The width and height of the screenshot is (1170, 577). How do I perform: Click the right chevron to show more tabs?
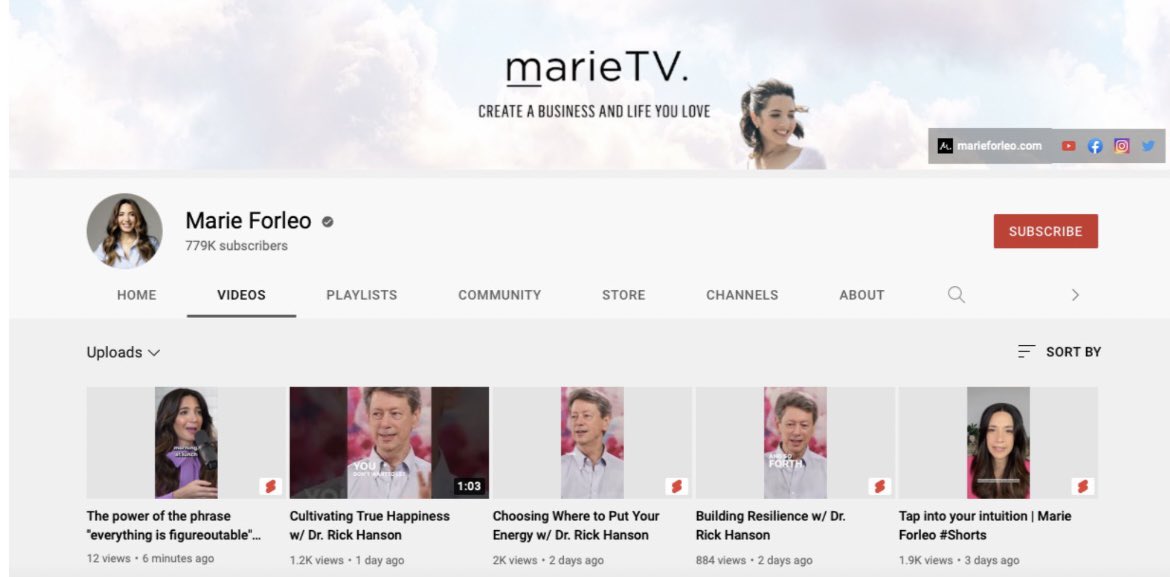click(x=1075, y=295)
